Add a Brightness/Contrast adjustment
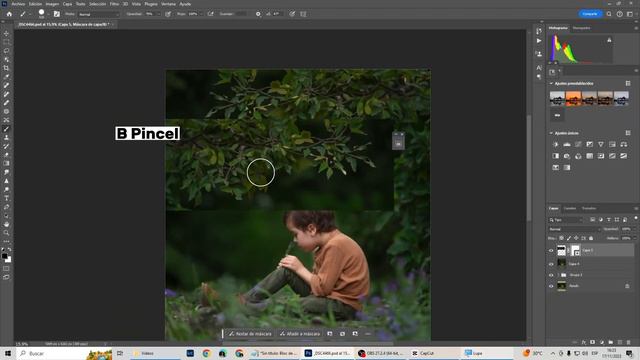 tap(556, 144)
